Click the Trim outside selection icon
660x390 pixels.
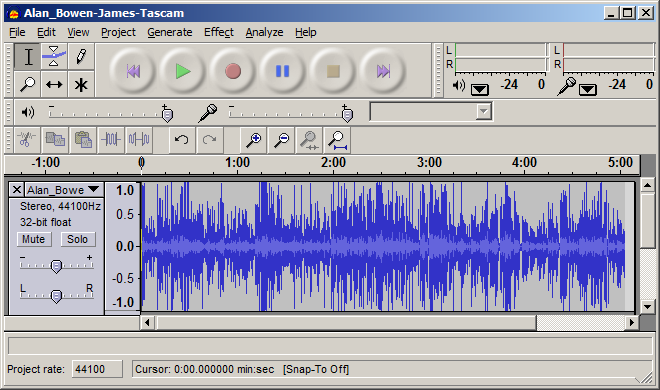111,140
